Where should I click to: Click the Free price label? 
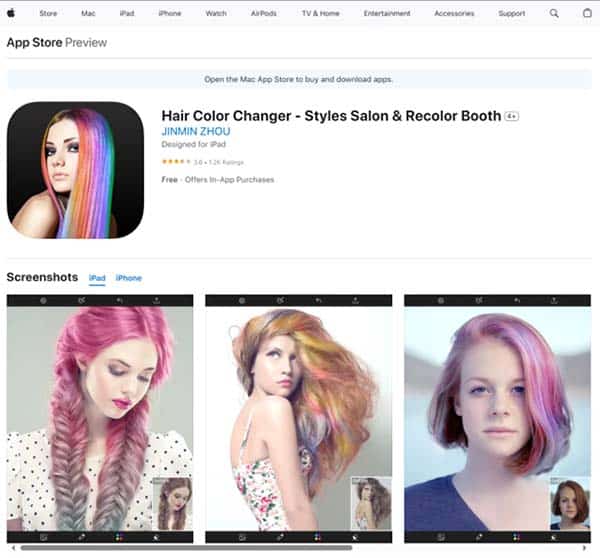tap(170, 179)
